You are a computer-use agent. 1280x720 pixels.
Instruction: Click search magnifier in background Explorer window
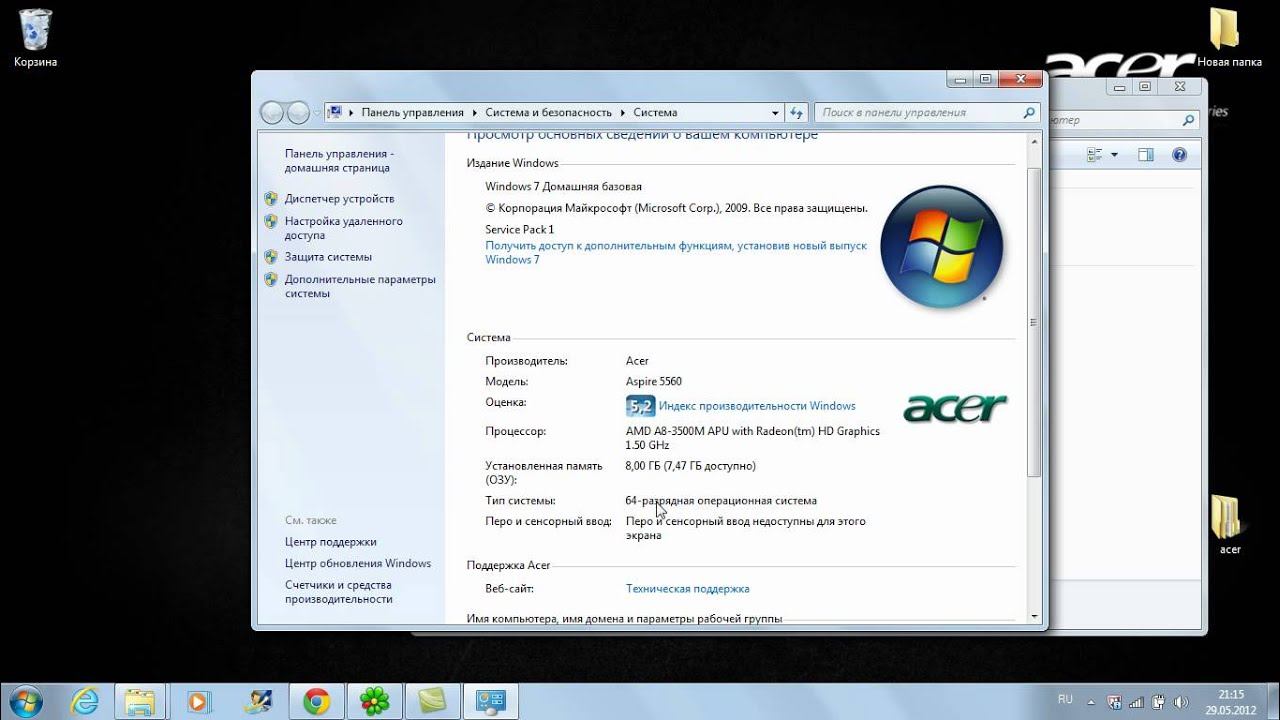[x=1188, y=121]
